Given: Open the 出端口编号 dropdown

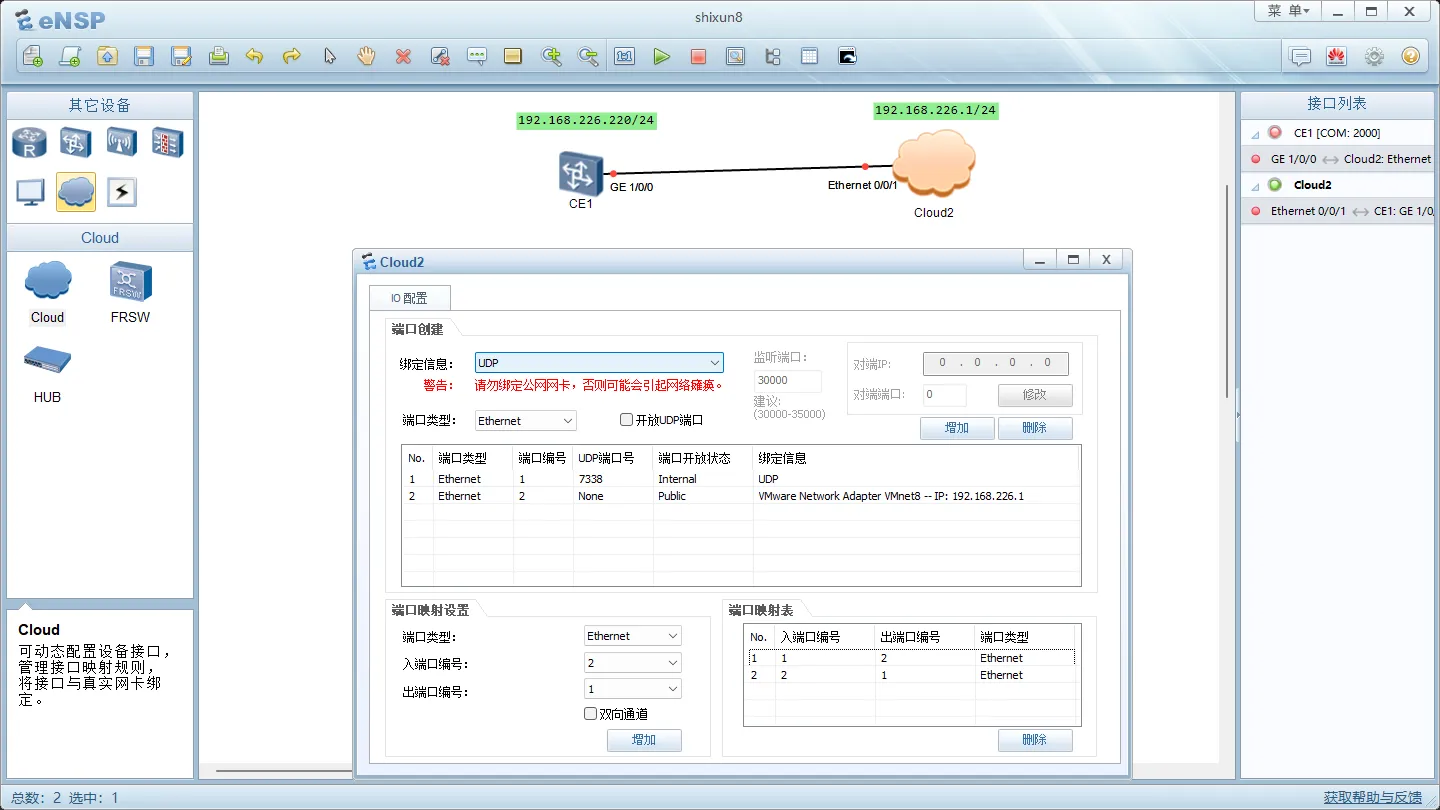Looking at the screenshot, I should click(x=633, y=689).
